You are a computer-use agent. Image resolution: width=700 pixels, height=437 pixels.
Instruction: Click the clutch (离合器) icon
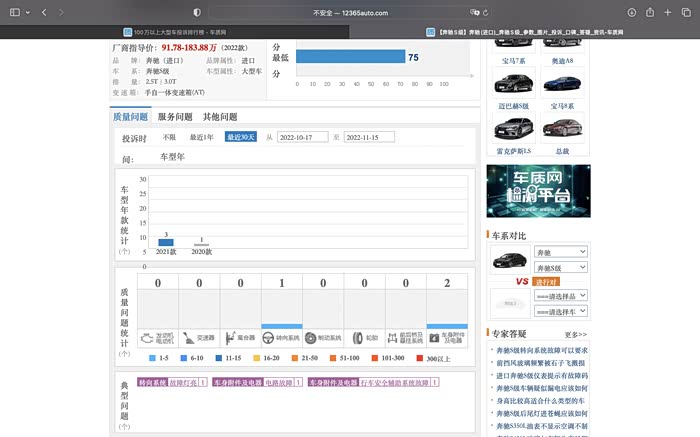click(x=229, y=337)
